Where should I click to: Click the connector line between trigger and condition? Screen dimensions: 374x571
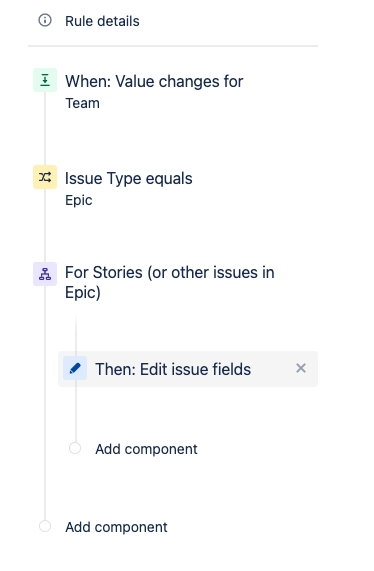point(45,129)
